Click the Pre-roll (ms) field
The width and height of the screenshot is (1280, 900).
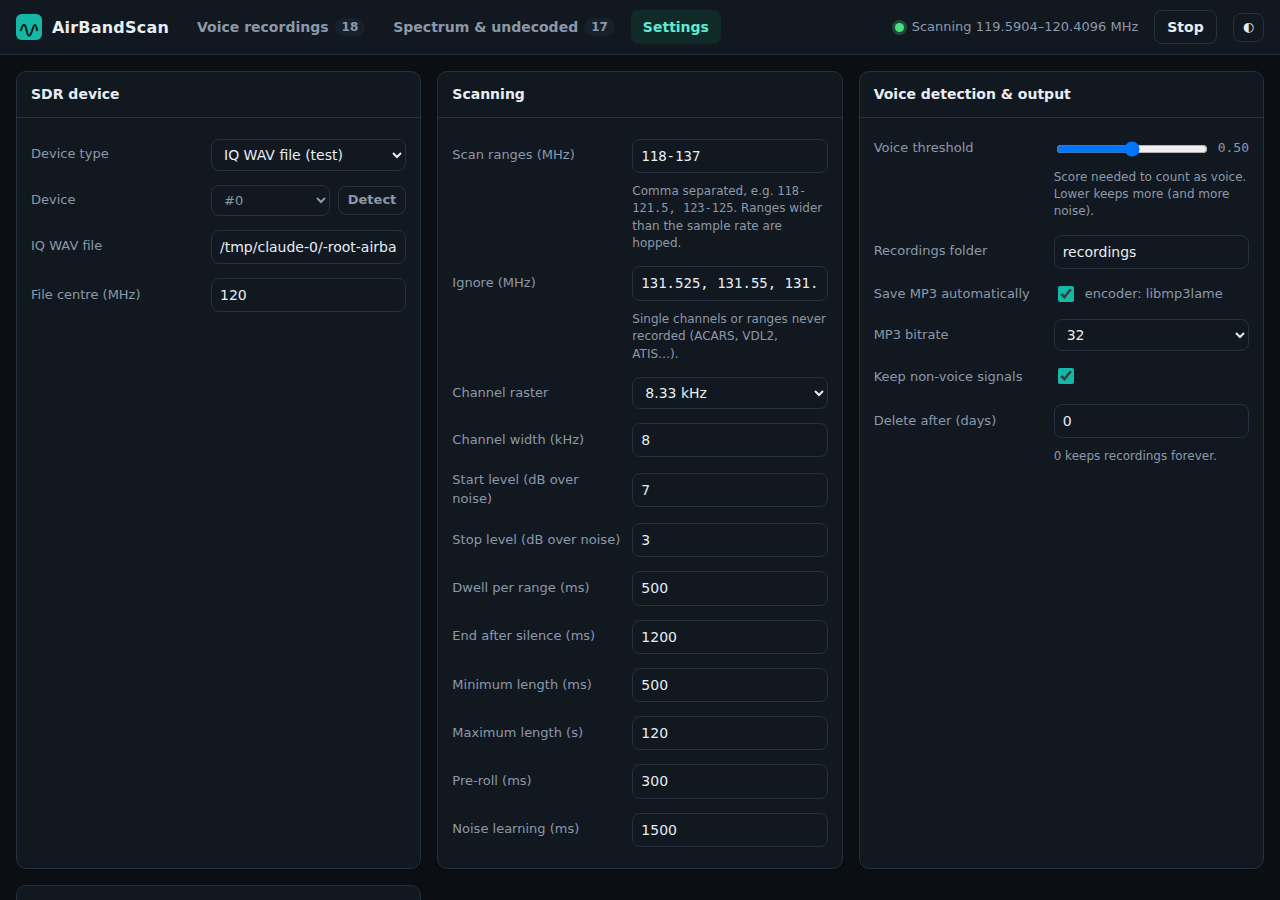click(x=730, y=781)
